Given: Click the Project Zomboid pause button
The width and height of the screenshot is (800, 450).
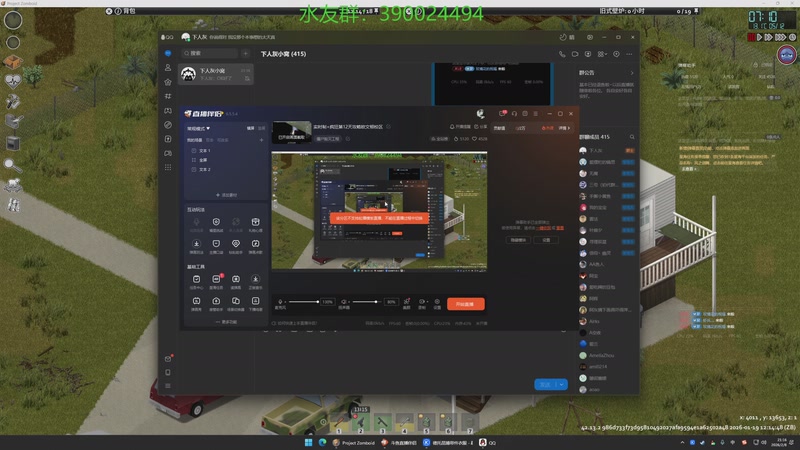Looking at the screenshot, I should coord(751,37).
